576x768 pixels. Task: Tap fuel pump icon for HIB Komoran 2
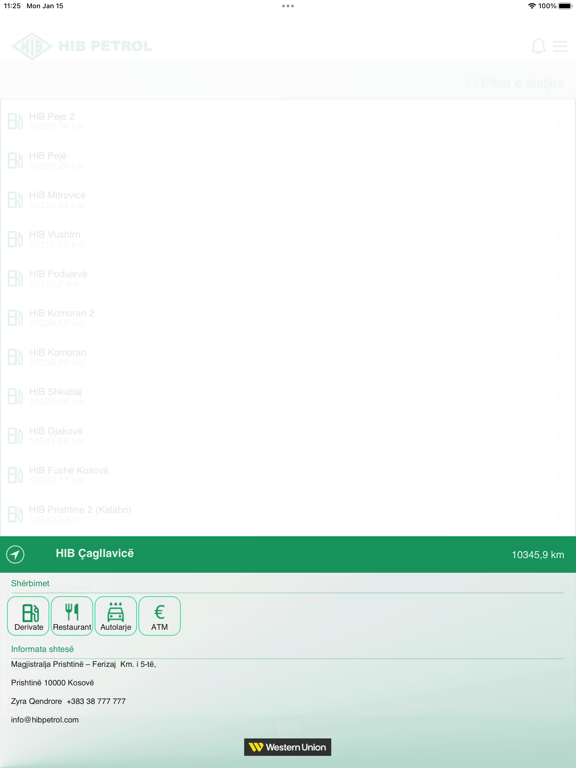15,317
